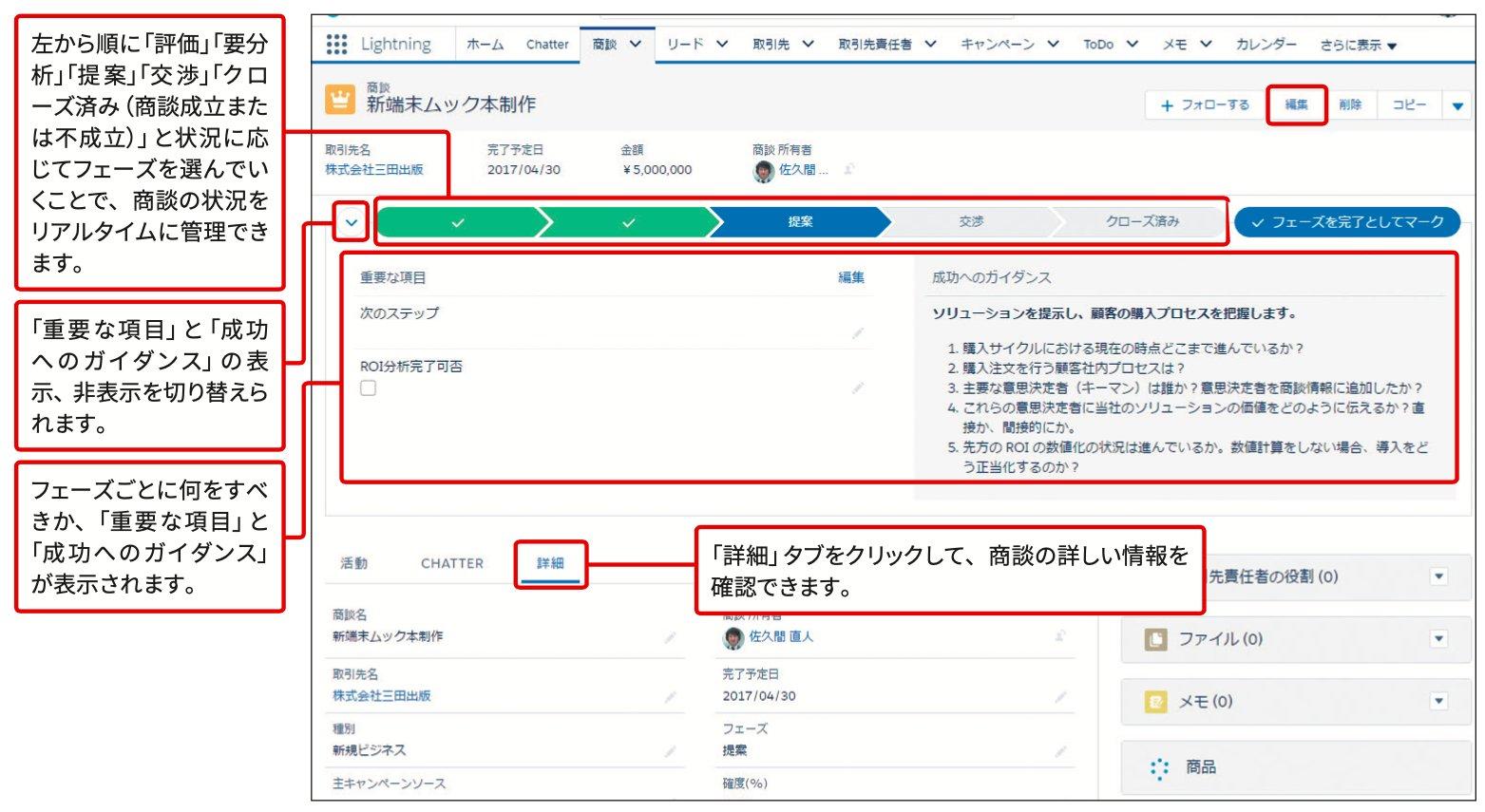The image size is (1485, 812).
Task: Open the ToDo tab dropdown arrow
Action: pyautogui.click(x=1133, y=44)
